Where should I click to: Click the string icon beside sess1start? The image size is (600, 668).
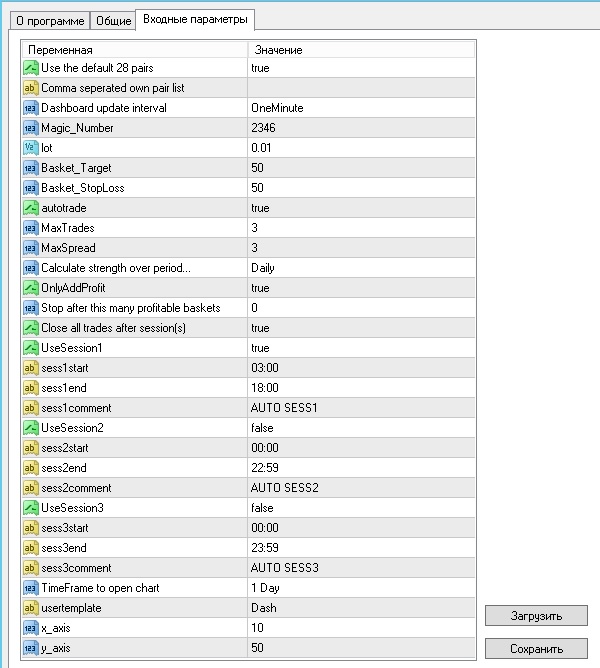click(31, 368)
